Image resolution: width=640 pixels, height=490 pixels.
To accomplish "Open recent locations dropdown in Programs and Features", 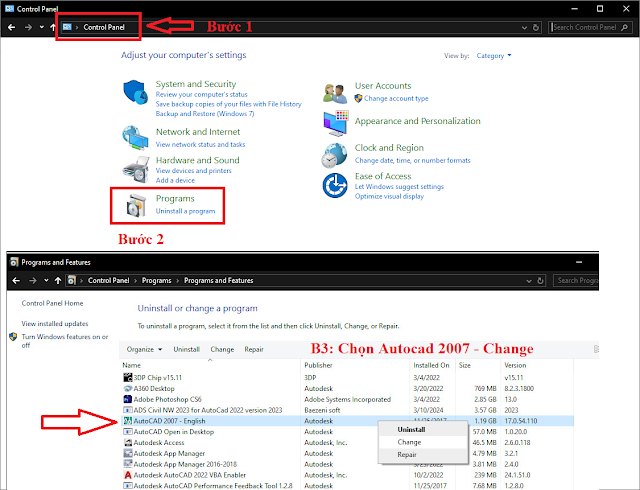I will 46,281.
